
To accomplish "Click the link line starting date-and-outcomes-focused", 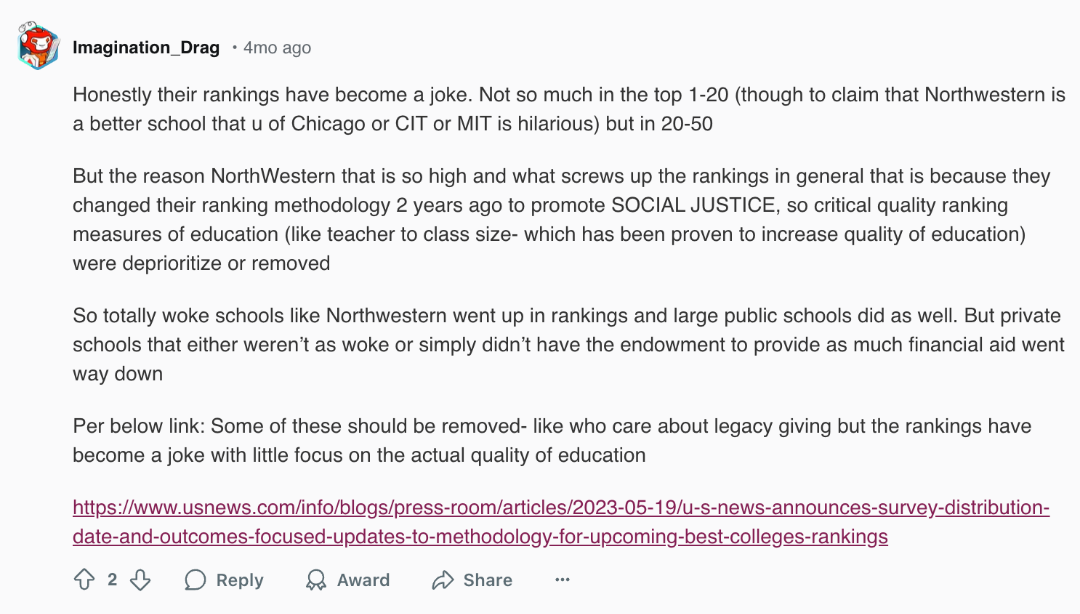I will 480,536.
